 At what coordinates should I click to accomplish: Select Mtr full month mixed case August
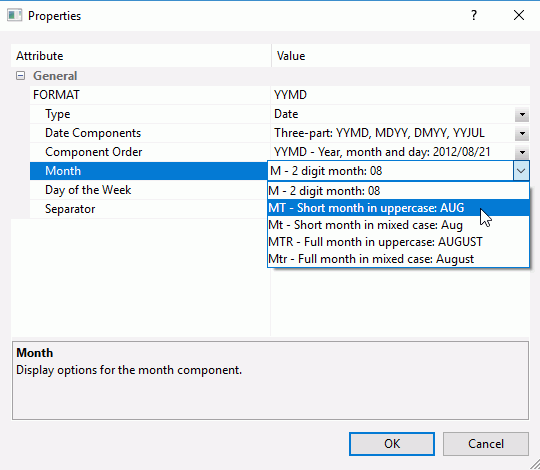pyautogui.click(x=398, y=259)
